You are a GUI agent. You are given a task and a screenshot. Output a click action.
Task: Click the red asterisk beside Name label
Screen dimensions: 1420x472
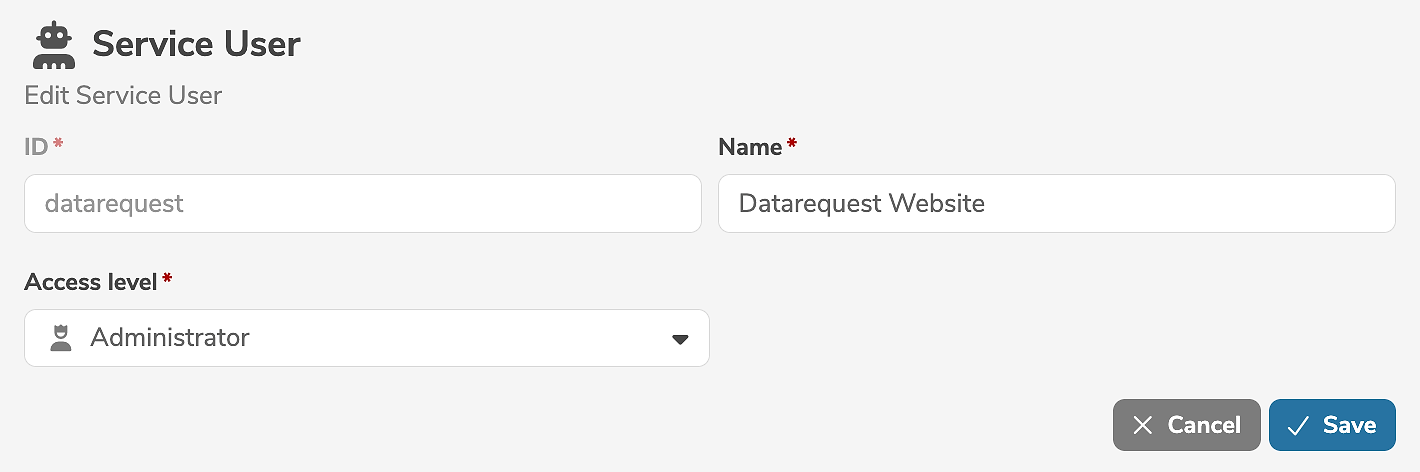[792, 146]
